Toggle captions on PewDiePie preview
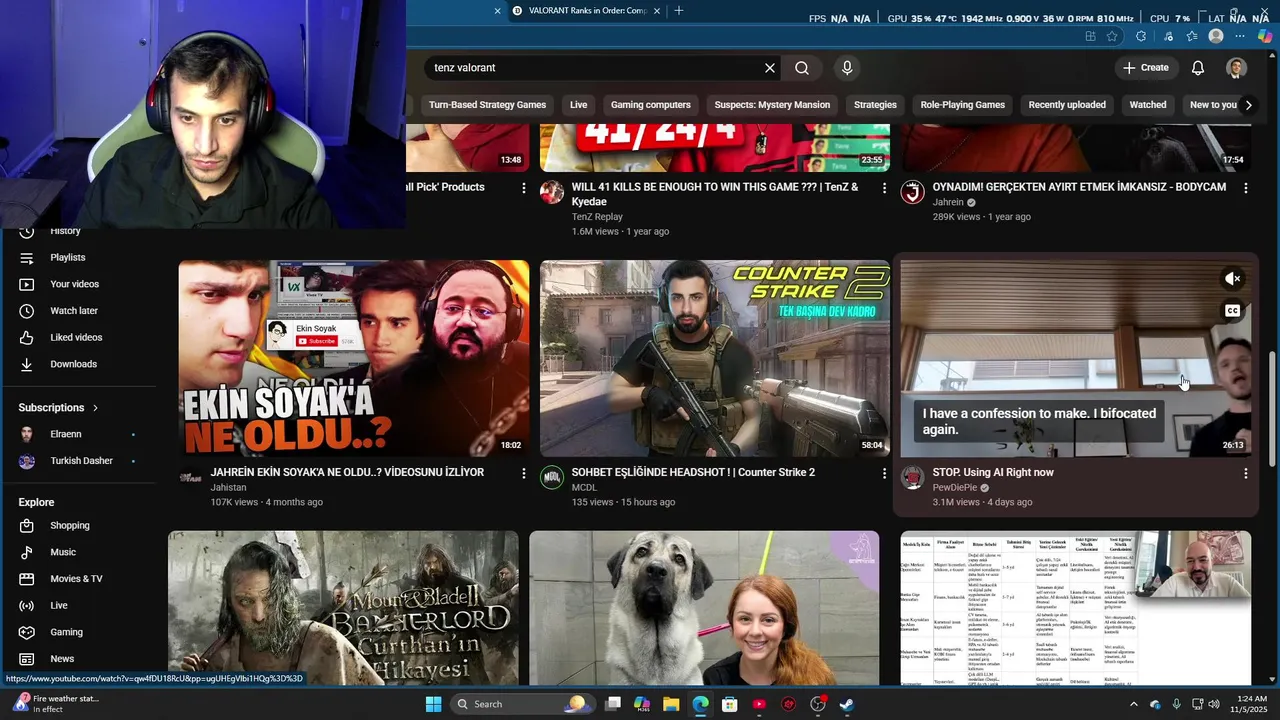1280x720 pixels. (1233, 311)
